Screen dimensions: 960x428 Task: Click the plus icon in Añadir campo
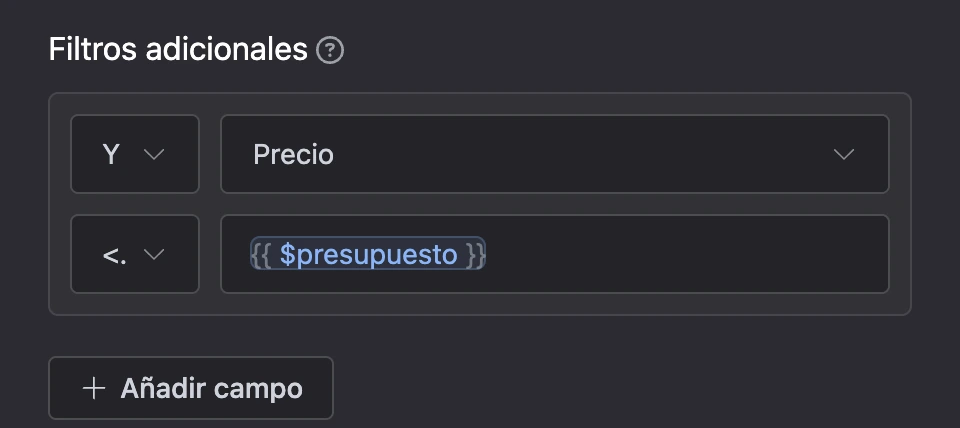tap(94, 388)
